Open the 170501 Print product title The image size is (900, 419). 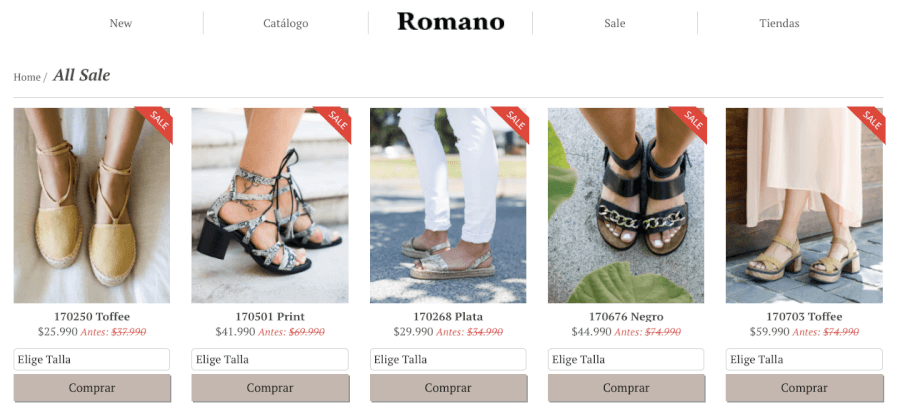(270, 317)
